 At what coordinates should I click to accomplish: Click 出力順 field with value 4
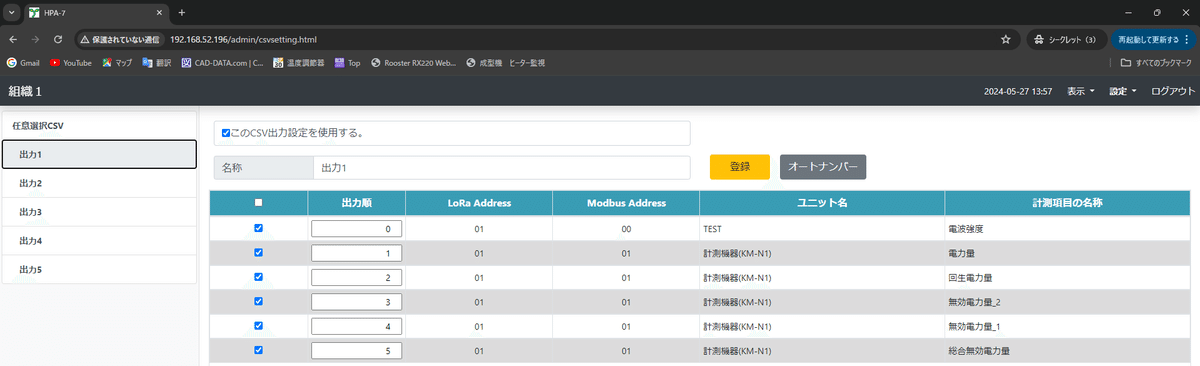(357, 326)
